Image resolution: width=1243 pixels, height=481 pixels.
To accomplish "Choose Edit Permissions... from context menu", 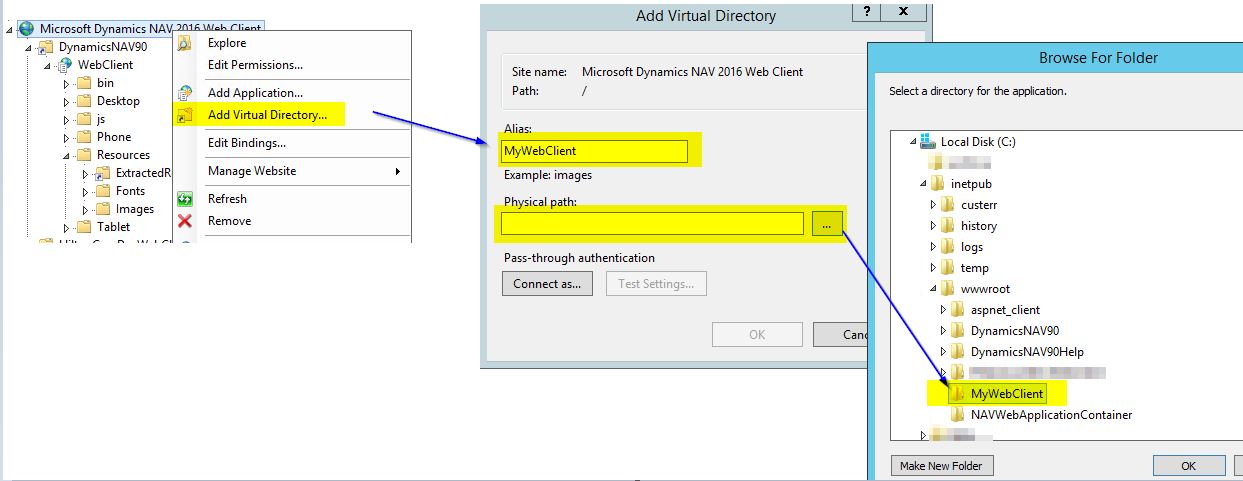I will click(x=255, y=65).
